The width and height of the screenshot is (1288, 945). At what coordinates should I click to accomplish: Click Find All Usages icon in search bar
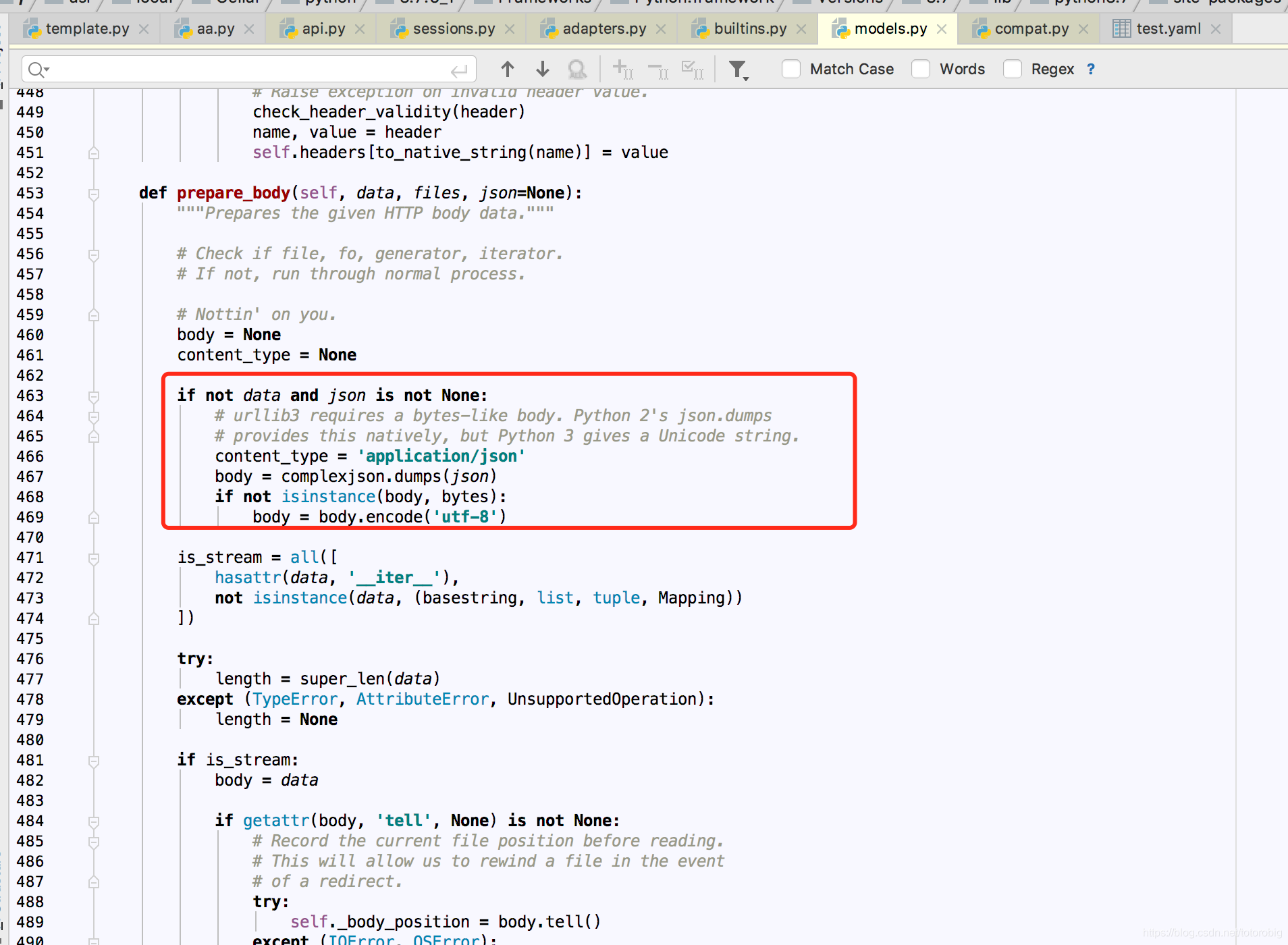pyautogui.click(x=577, y=69)
